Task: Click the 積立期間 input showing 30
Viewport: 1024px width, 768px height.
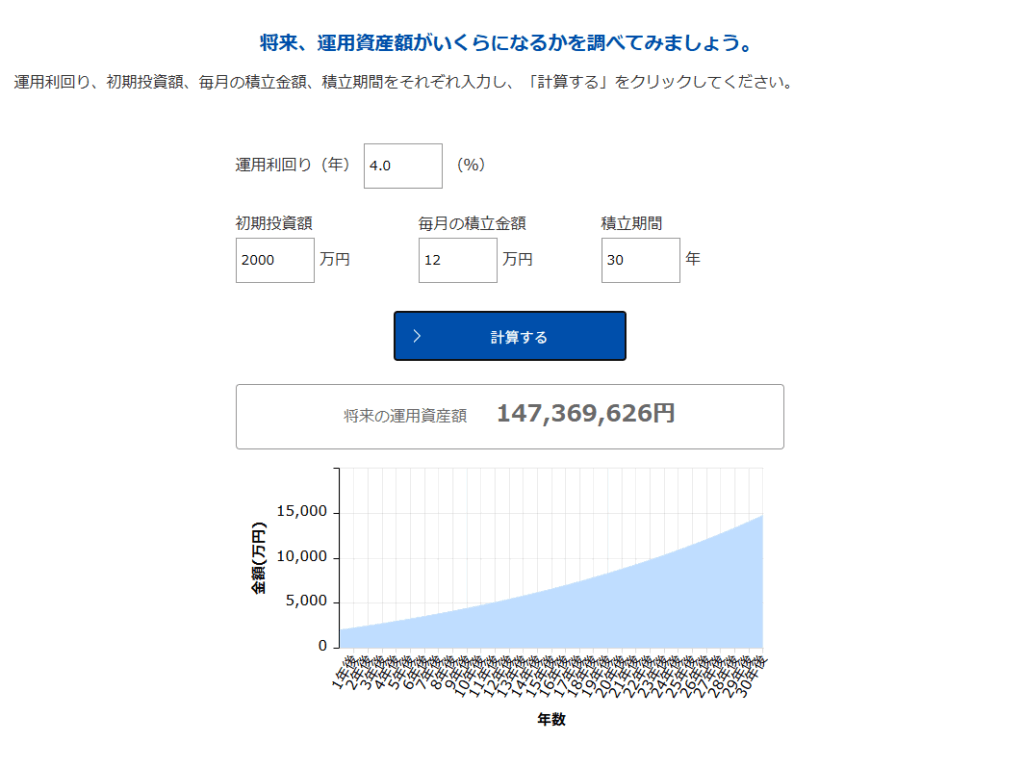Action: (x=640, y=260)
